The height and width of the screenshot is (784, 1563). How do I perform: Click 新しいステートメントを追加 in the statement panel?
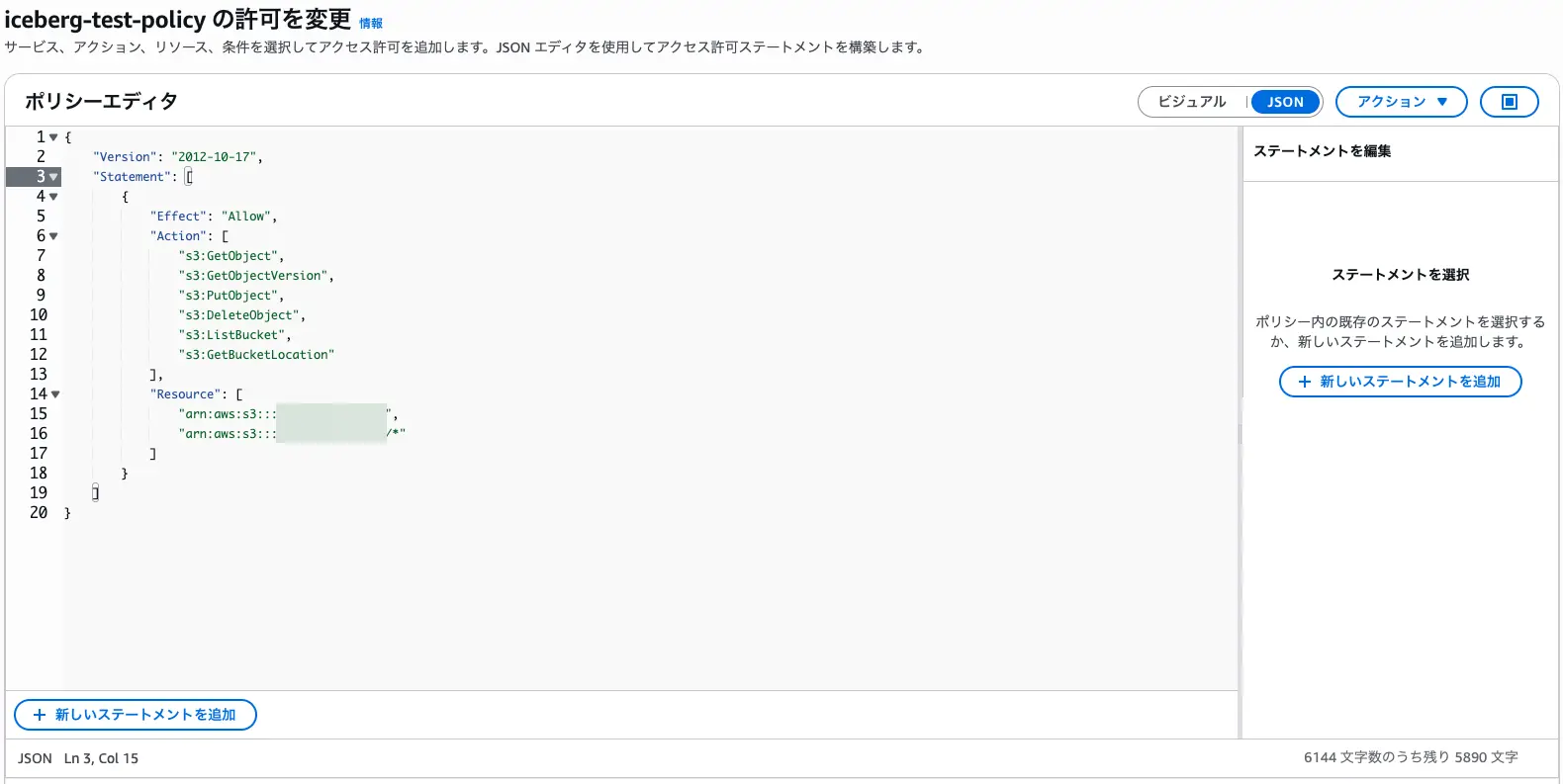coord(1401,381)
